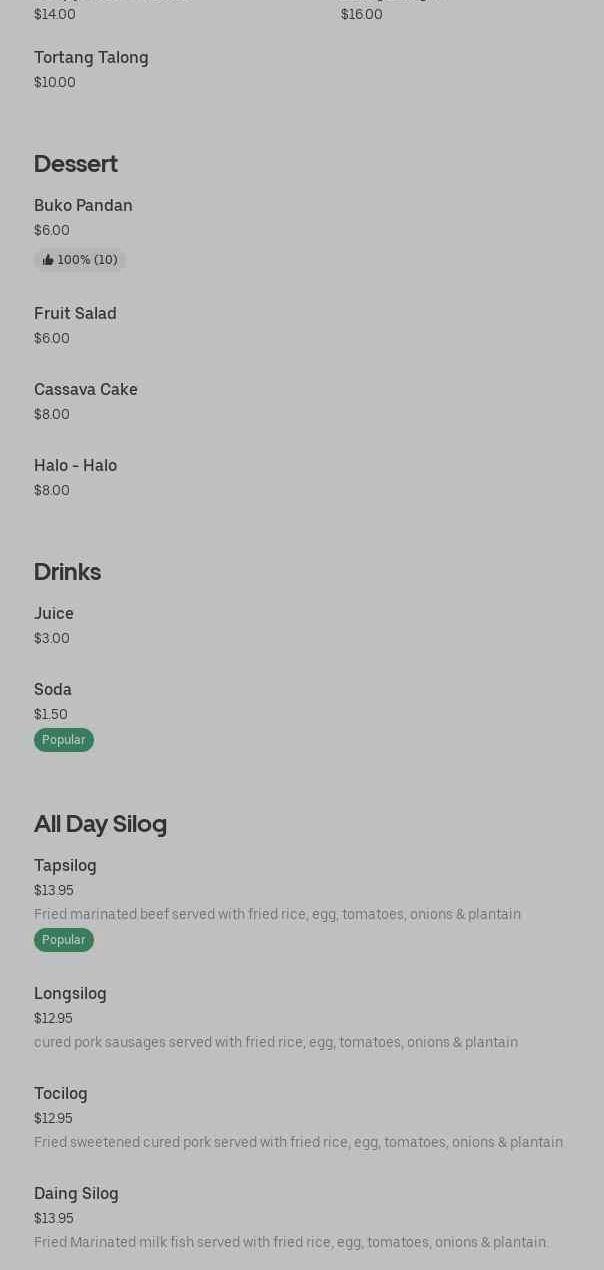
Task: Open the Tocilog menu item
Action: (x=61, y=1094)
